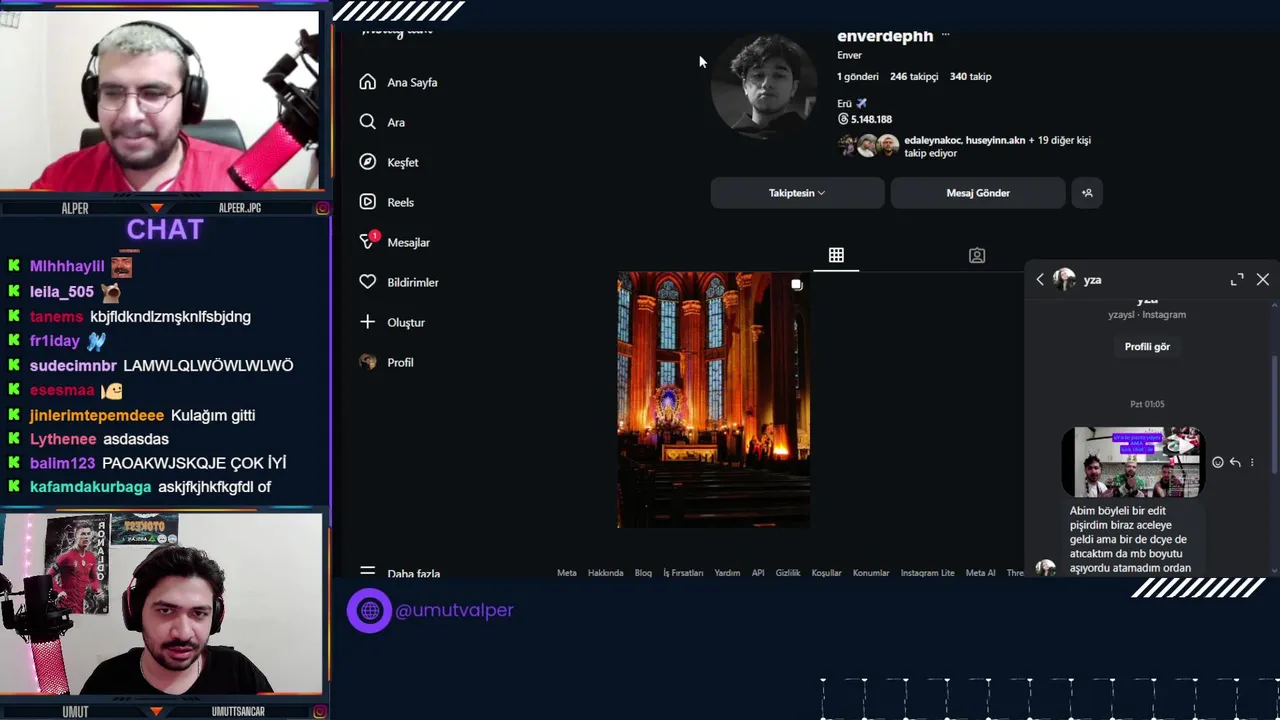Close the yza chat panel

click(1263, 280)
